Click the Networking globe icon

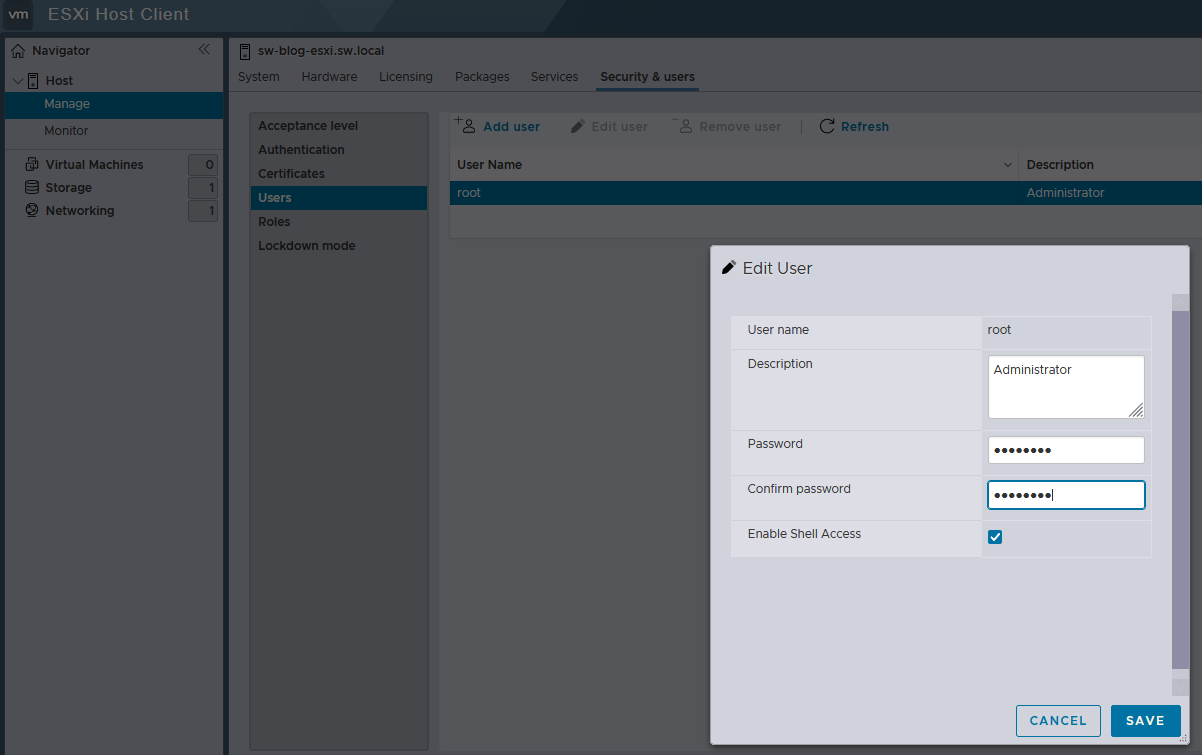point(32,210)
